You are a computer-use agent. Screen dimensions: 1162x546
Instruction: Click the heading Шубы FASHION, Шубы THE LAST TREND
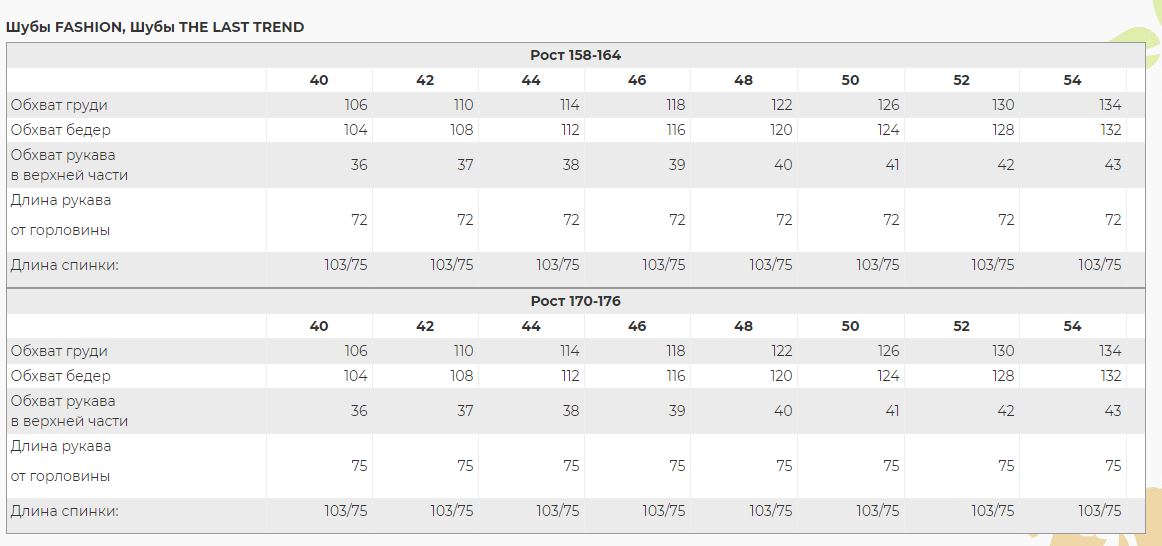tap(154, 27)
